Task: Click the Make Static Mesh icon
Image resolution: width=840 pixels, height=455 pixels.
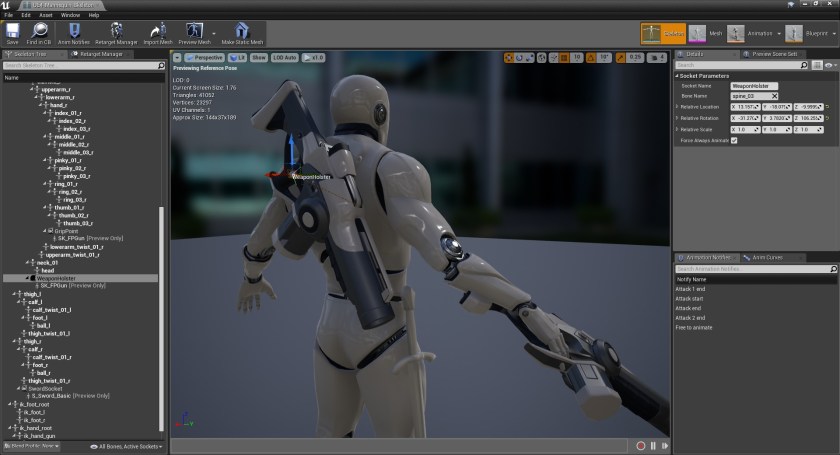Action: [x=241, y=31]
